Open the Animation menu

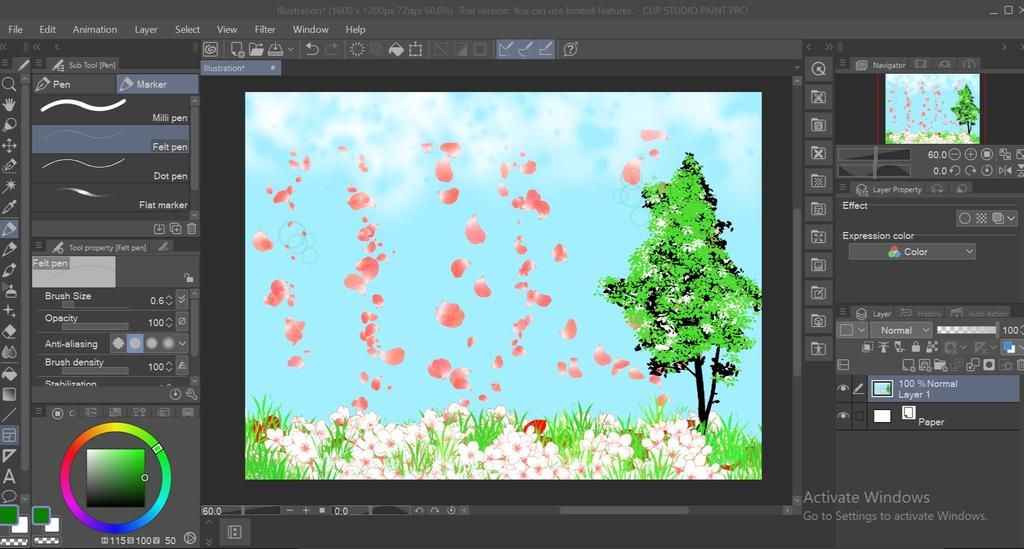[95, 29]
